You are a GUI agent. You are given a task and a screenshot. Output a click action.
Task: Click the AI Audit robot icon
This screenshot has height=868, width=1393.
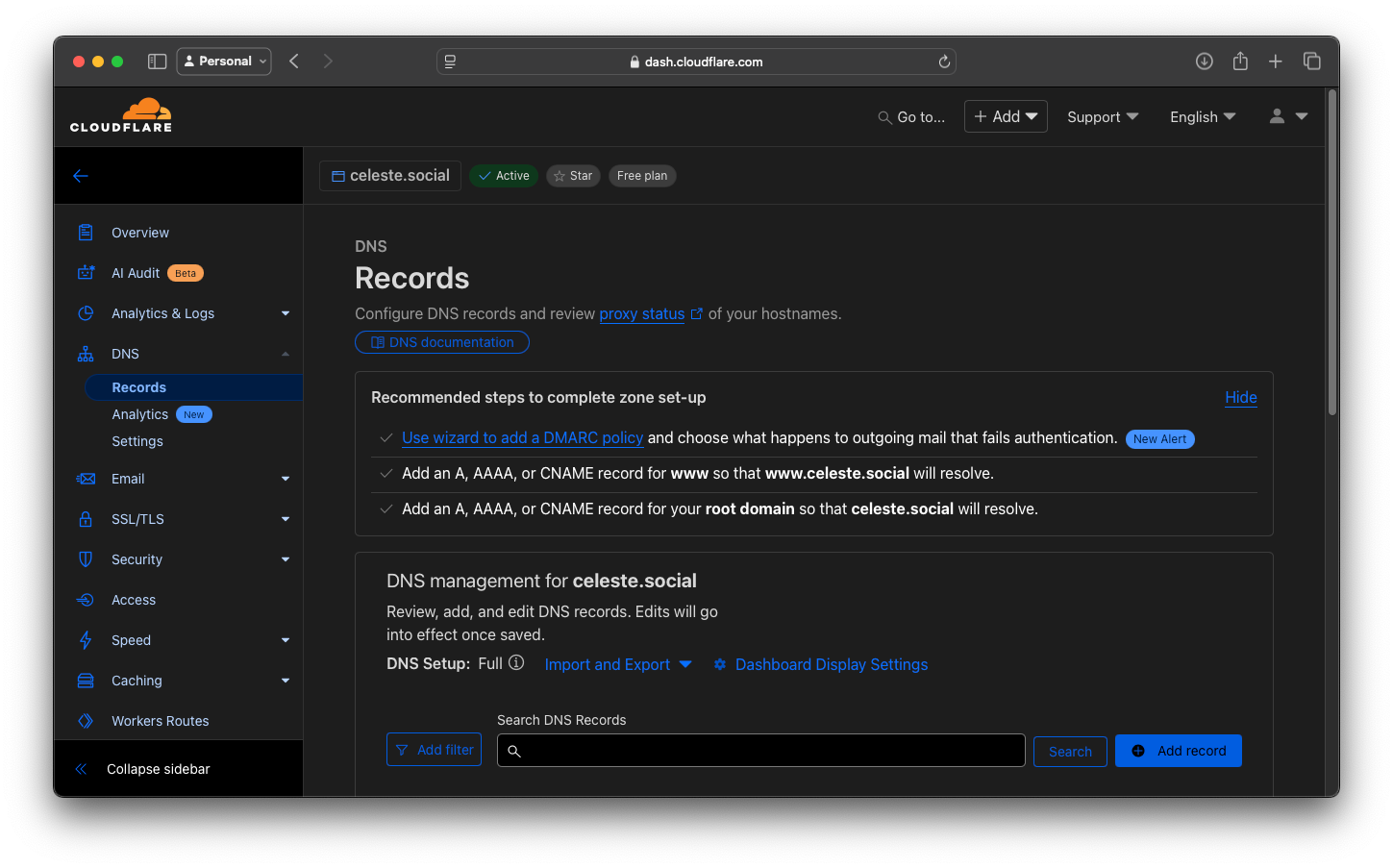pyautogui.click(x=86, y=273)
